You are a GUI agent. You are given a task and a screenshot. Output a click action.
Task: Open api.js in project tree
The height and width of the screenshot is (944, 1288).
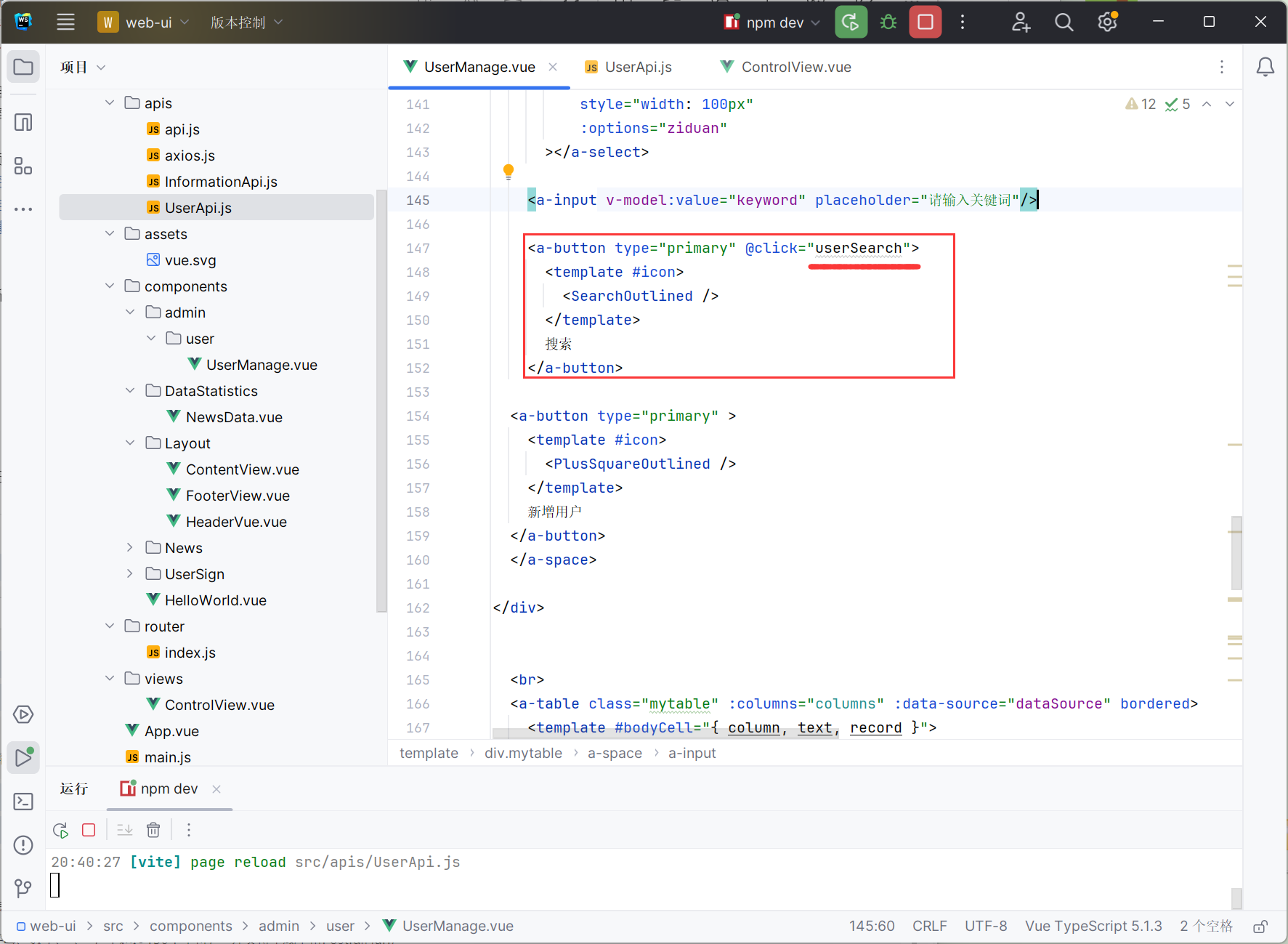point(182,129)
